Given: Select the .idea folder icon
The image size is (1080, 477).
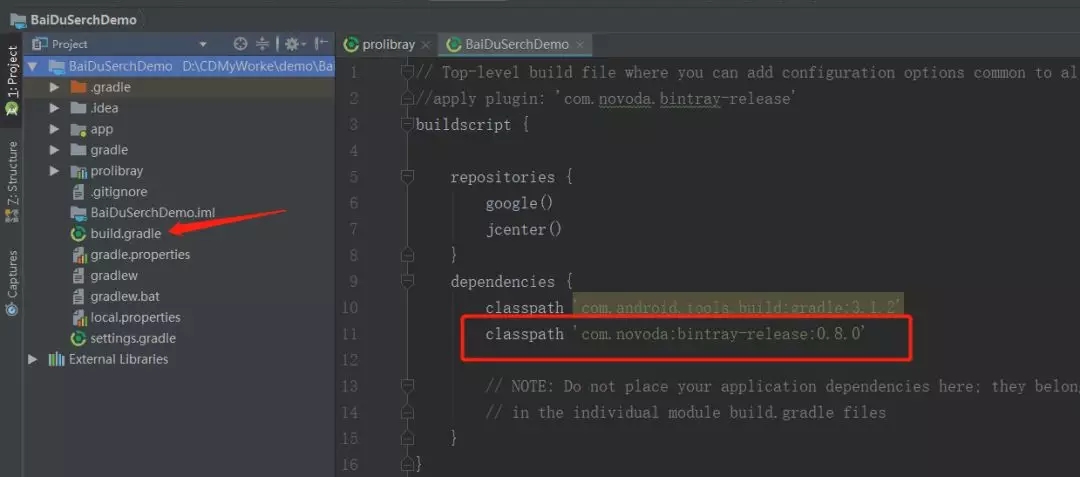Looking at the screenshot, I should (79, 108).
